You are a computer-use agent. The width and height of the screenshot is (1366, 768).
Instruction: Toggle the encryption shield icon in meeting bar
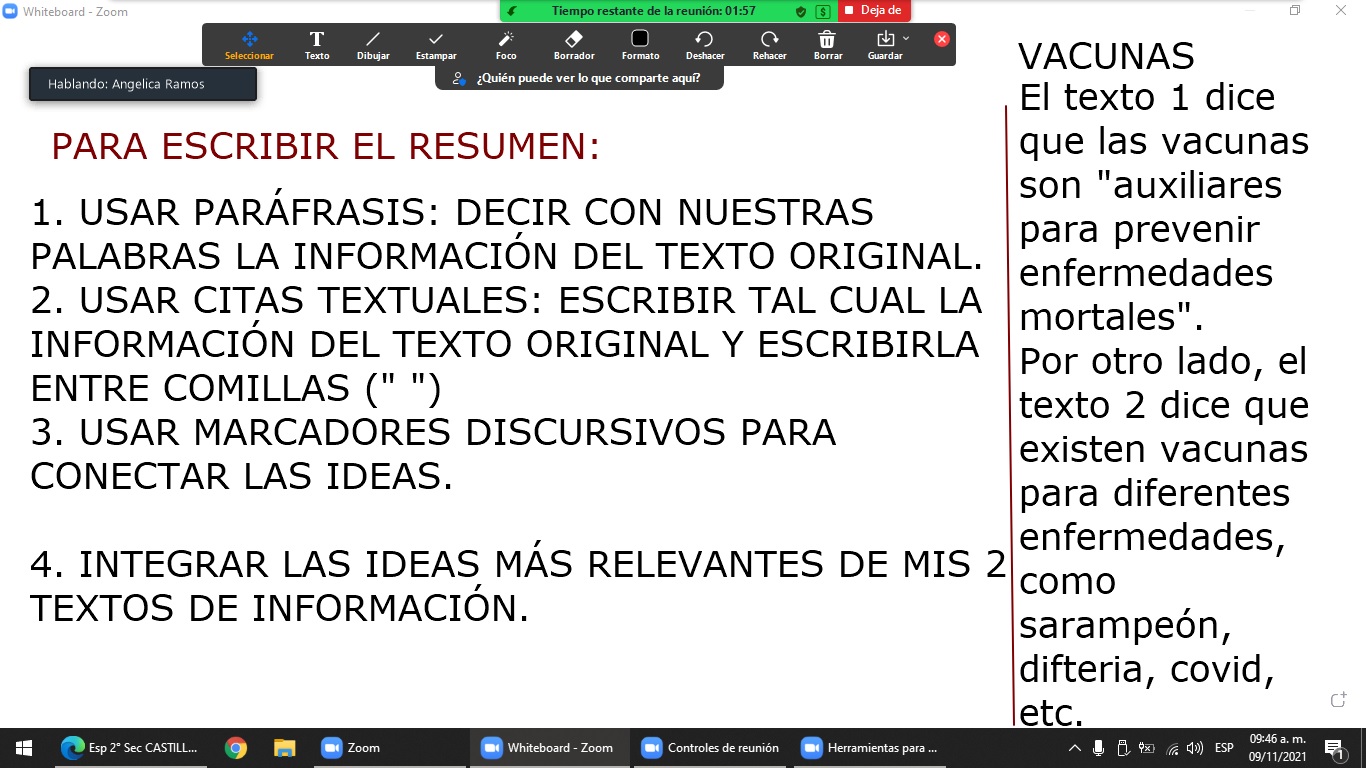coord(801,12)
